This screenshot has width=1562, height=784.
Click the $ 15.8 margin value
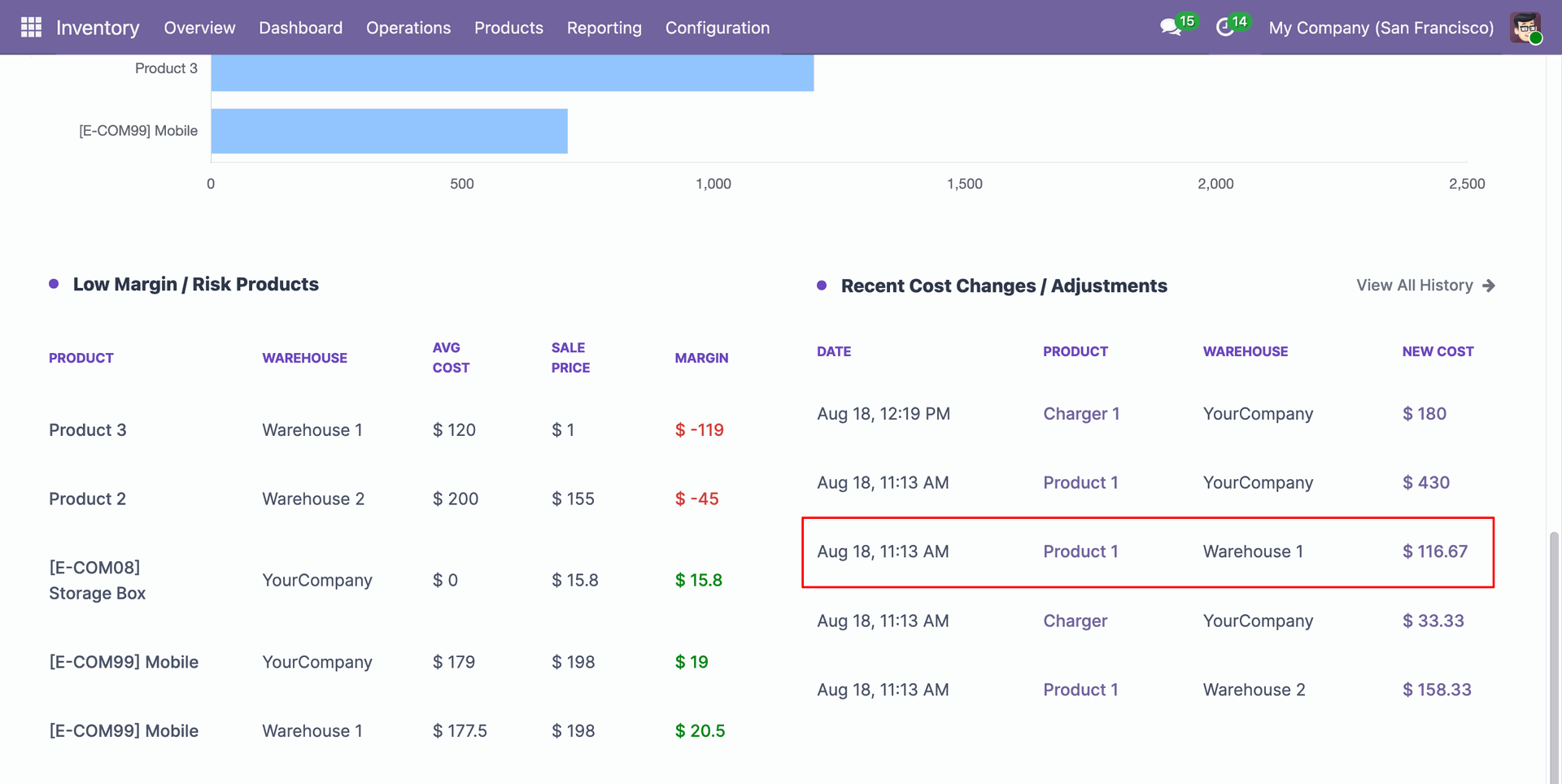pyautogui.click(x=699, y=581)
